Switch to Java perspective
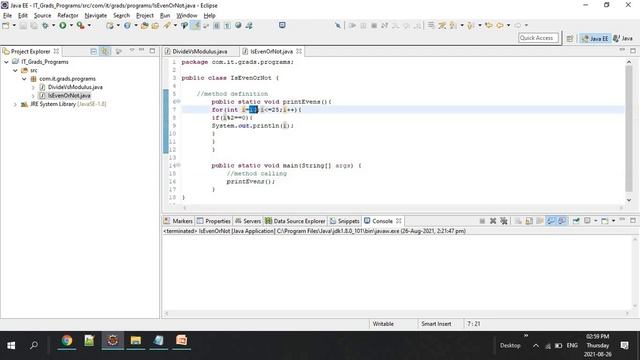Screen dimensions: 640x360 pyautogui.click(x=623, y=38)
